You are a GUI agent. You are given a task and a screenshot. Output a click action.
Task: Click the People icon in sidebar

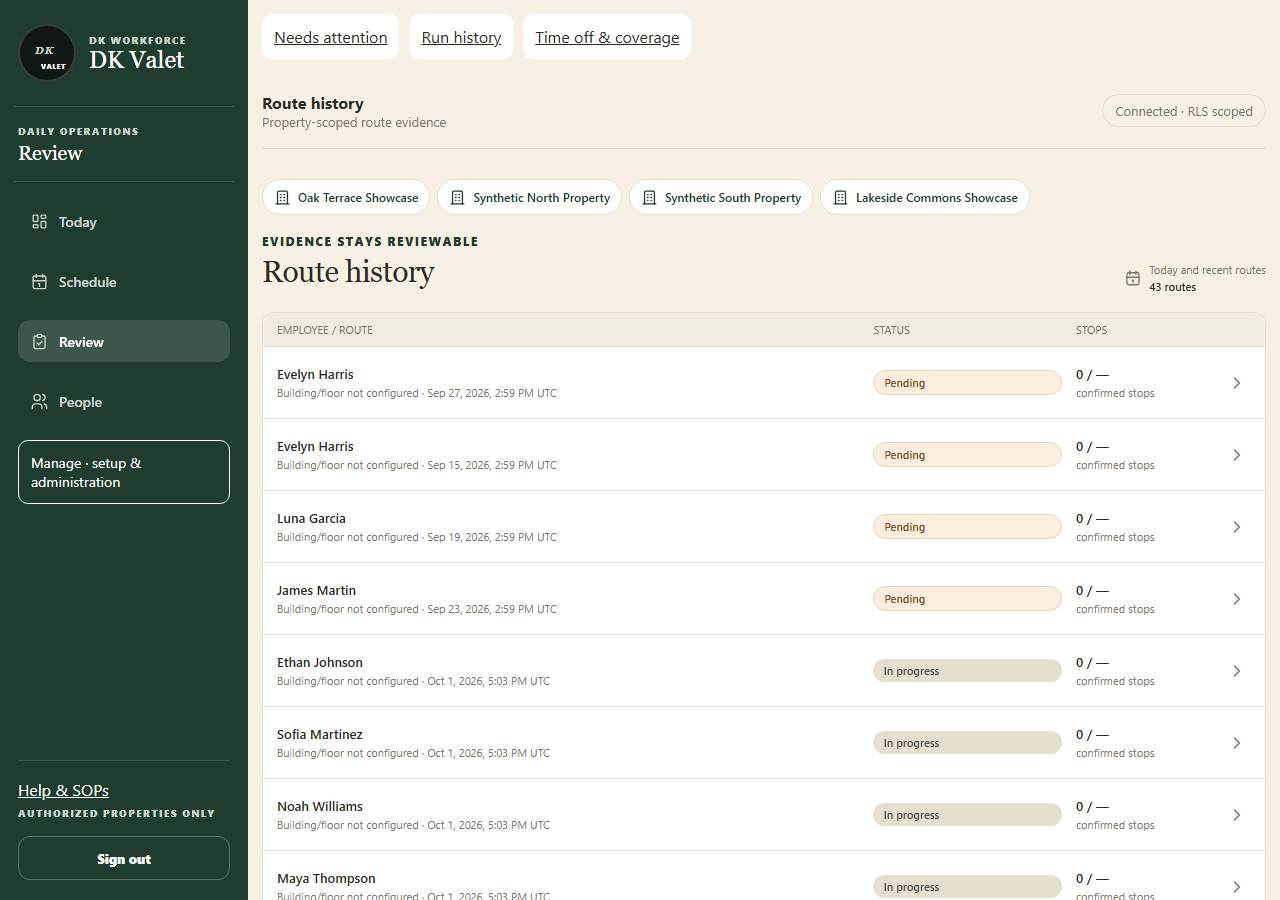click(x=39, y=402)
